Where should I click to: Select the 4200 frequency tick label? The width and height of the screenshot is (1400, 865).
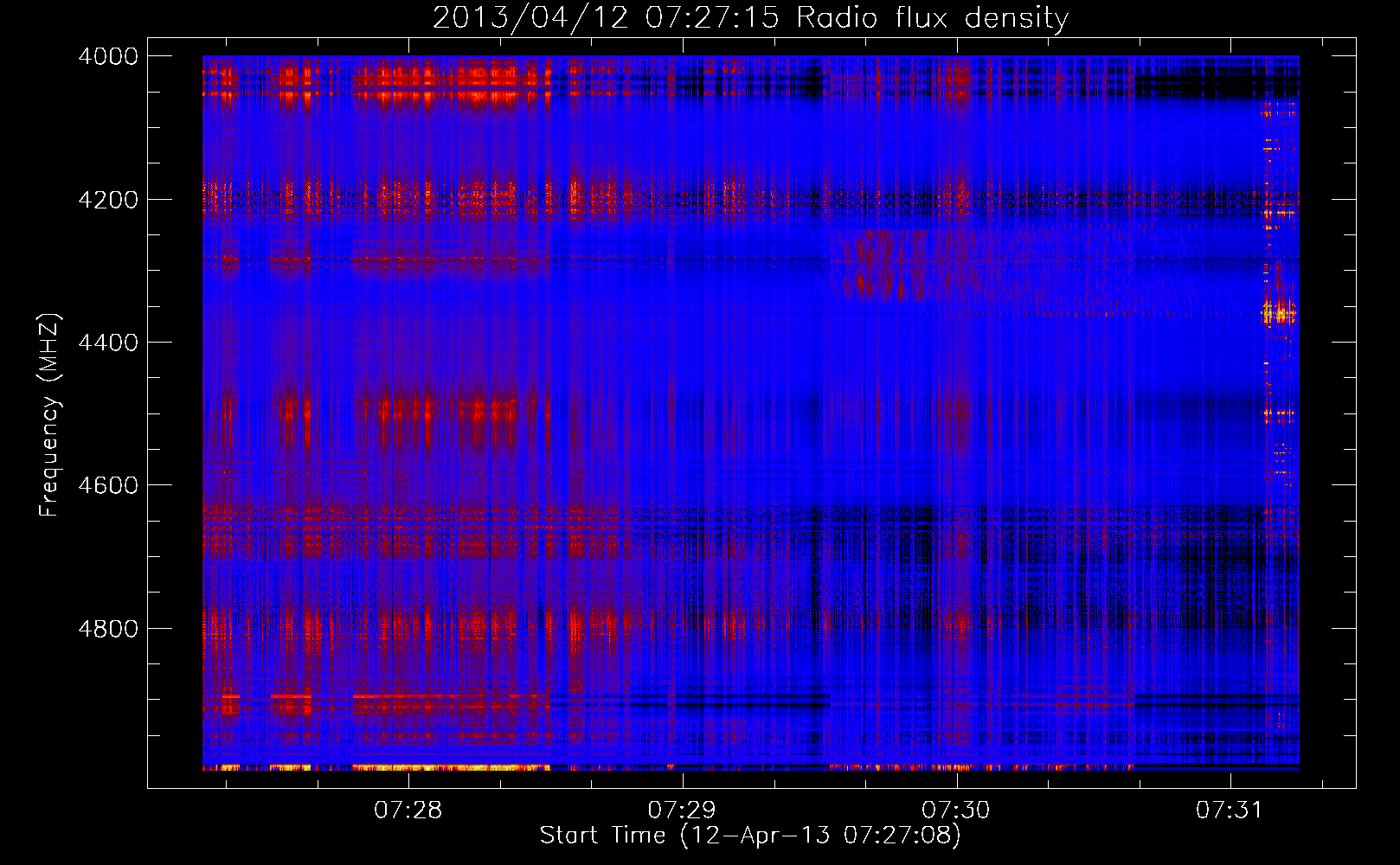108,200
